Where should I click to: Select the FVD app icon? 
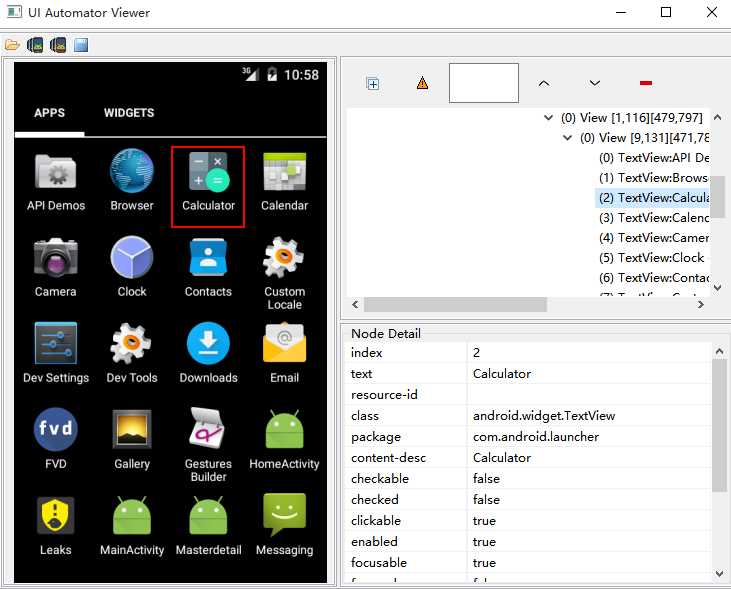[x=55, y=429]
